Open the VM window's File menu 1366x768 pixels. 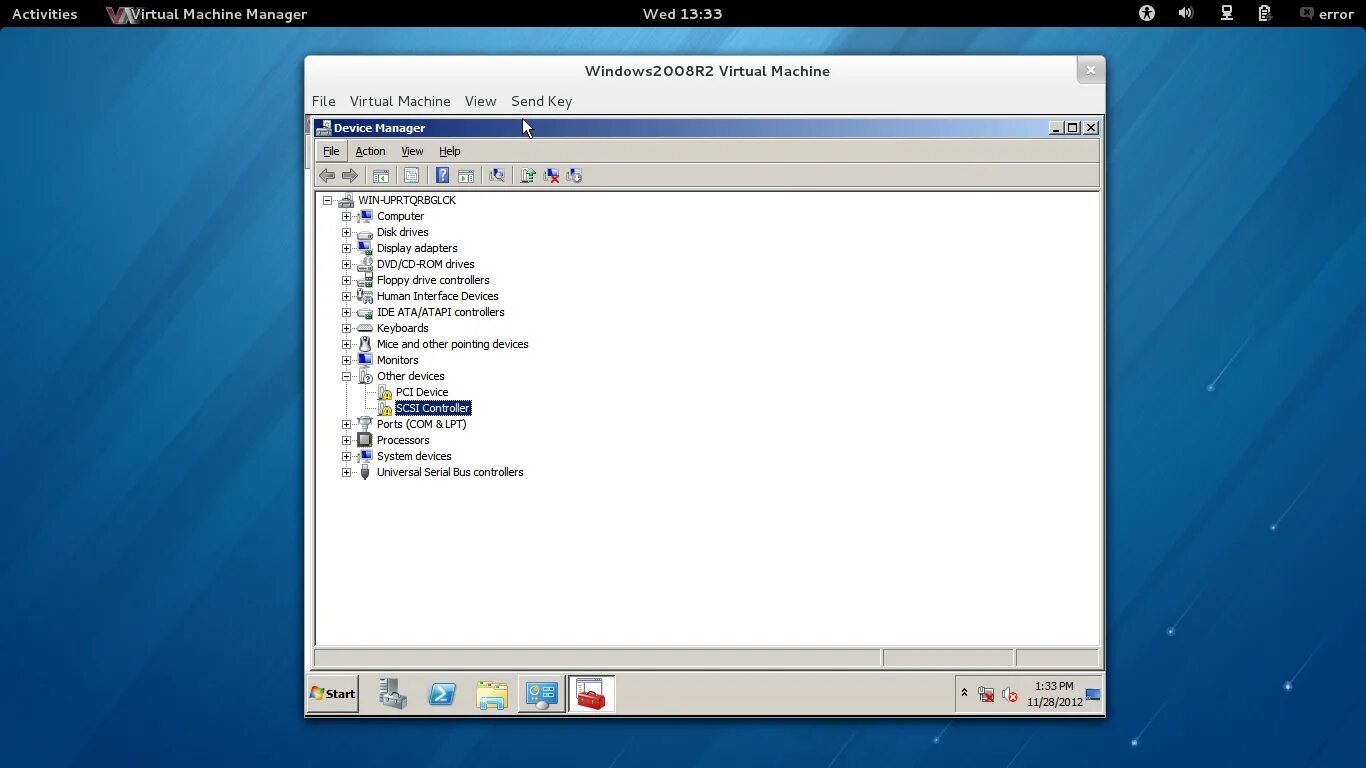click(x=323, y=101)
